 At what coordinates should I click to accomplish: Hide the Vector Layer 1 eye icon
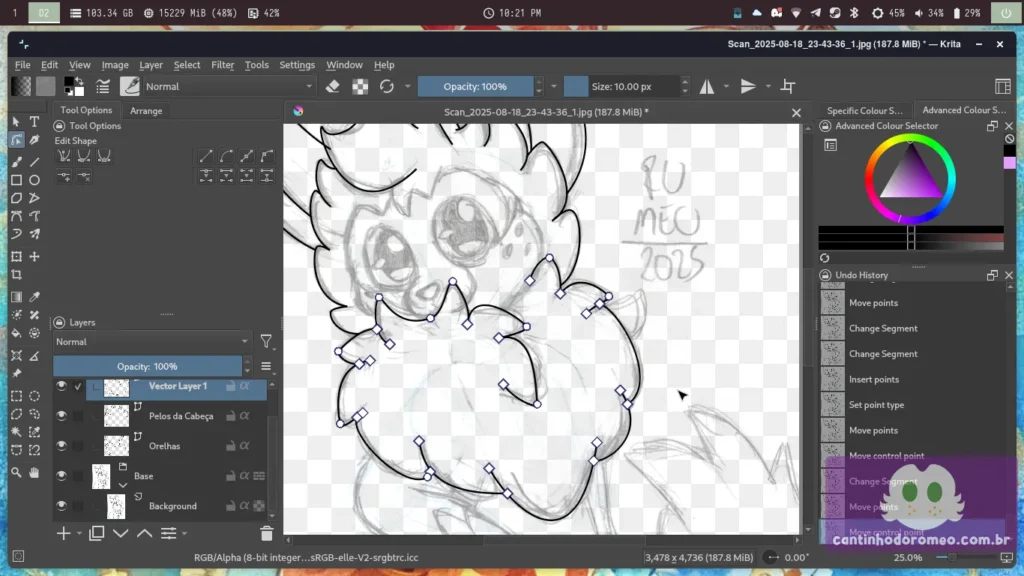point(61,386)
